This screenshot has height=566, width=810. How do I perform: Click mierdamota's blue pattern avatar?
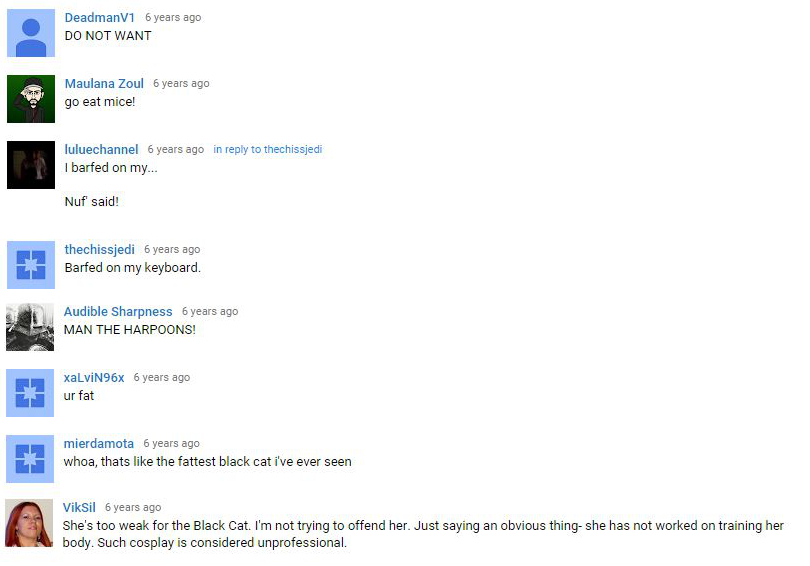pos(30,459)
